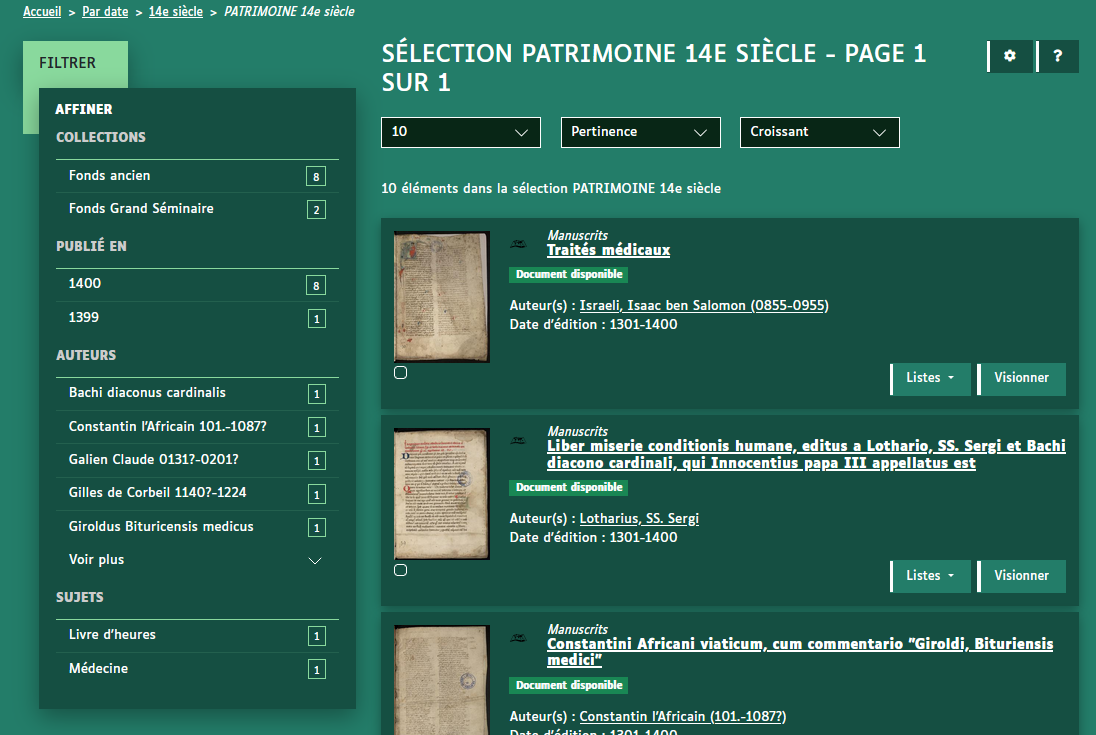Open author link Israeli, Isaac ben Salomon
Viewport: 1096px width, 735px height.
coord(704,306)
